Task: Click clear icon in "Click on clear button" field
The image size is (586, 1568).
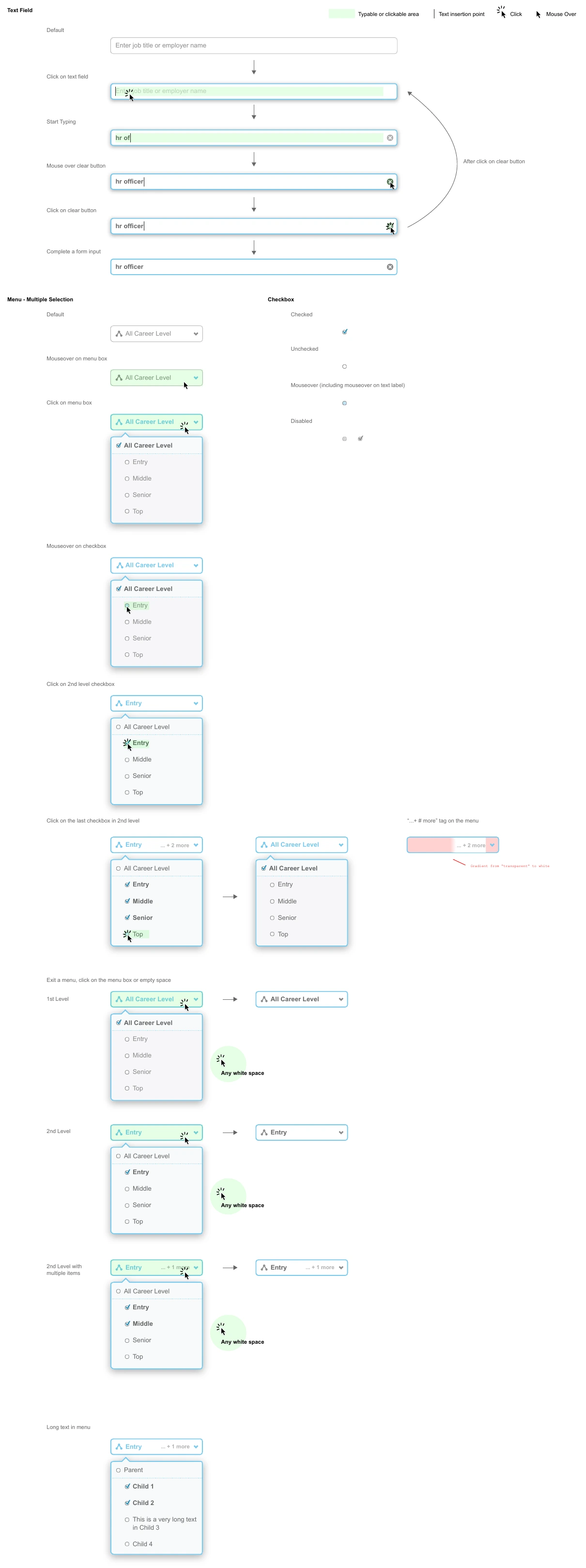Action: (x=390, y=226)
